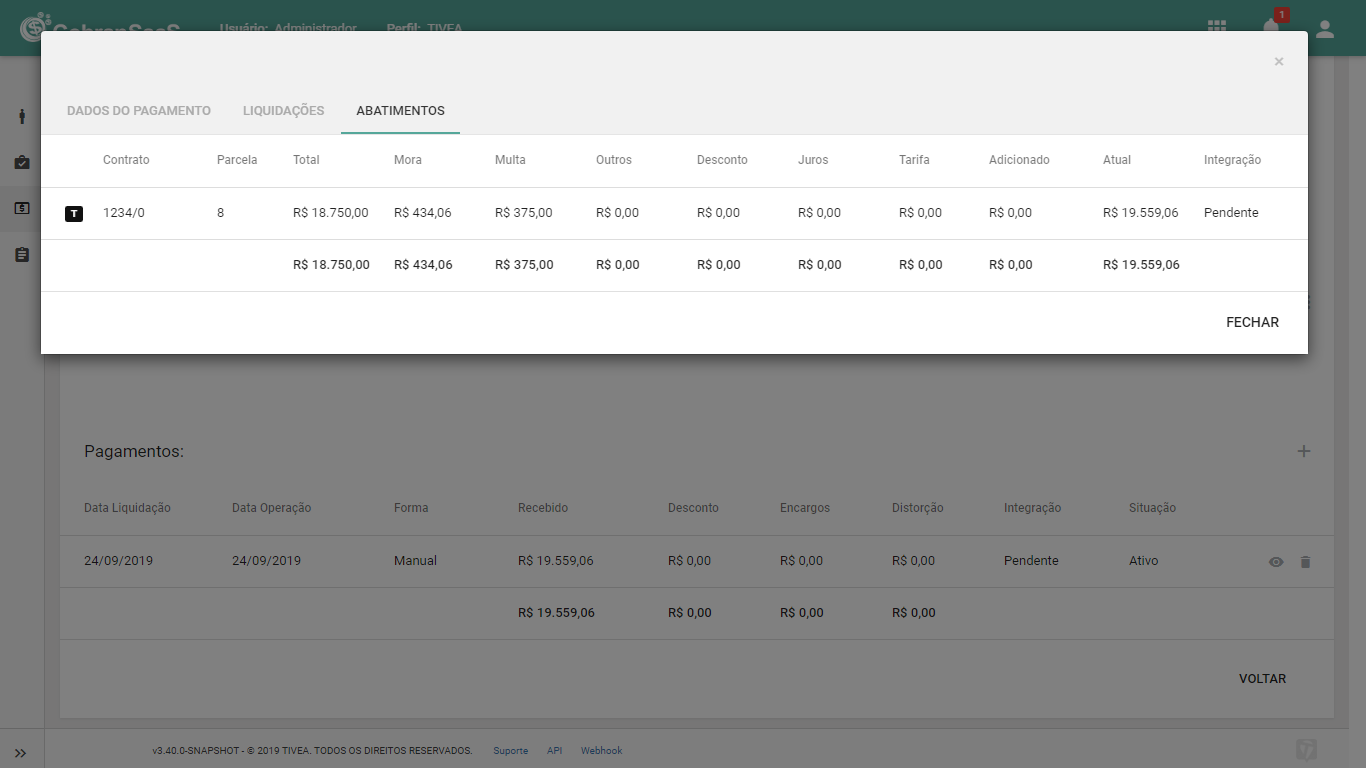Click the bold R$ 19.559,06 Atual total
The width and height of the screenshot is (1366, 768).
point(1141,265)
